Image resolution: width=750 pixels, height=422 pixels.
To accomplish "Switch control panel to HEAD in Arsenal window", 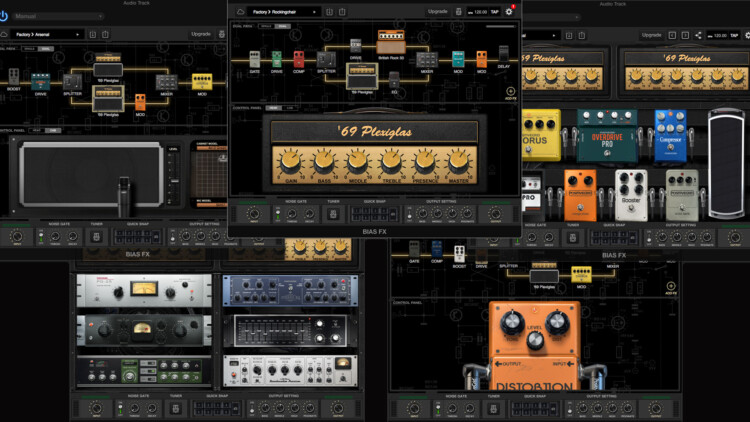I will tap(37, 130).
